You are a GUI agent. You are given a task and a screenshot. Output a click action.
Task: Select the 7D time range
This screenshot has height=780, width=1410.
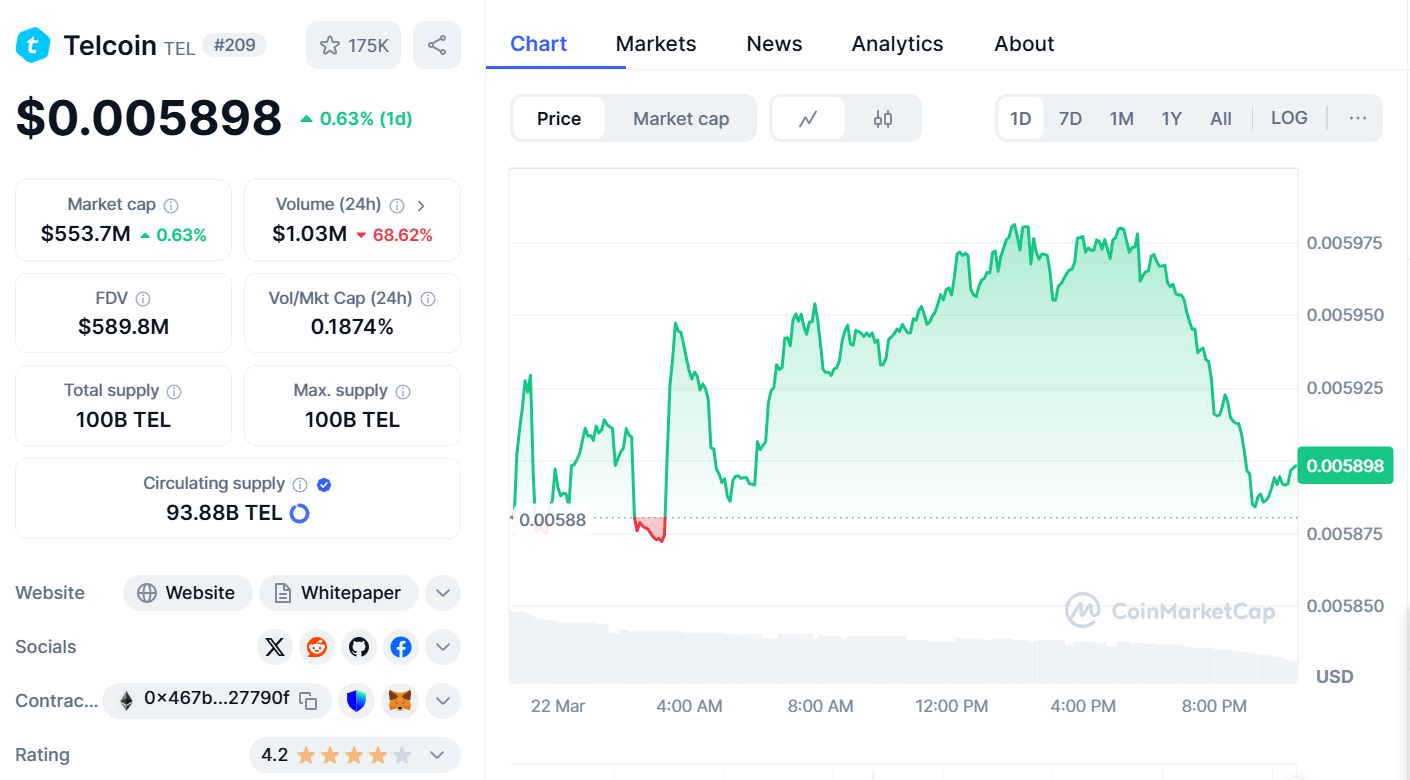1070,117
